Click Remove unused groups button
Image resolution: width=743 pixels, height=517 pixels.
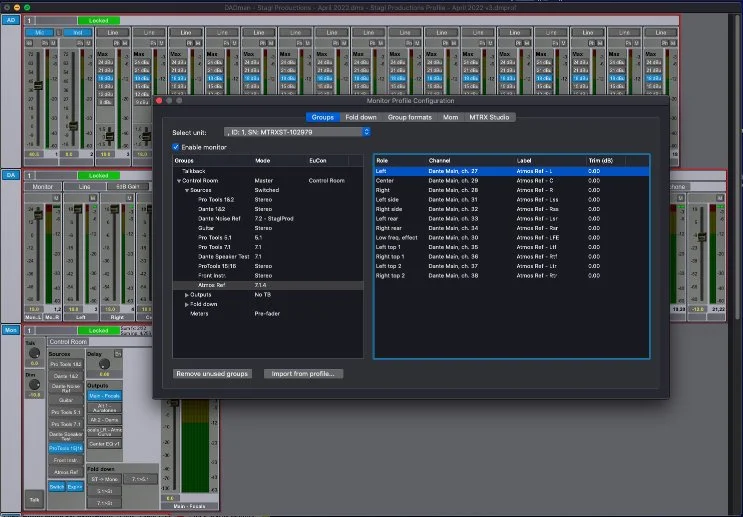[x=212, y=373]
